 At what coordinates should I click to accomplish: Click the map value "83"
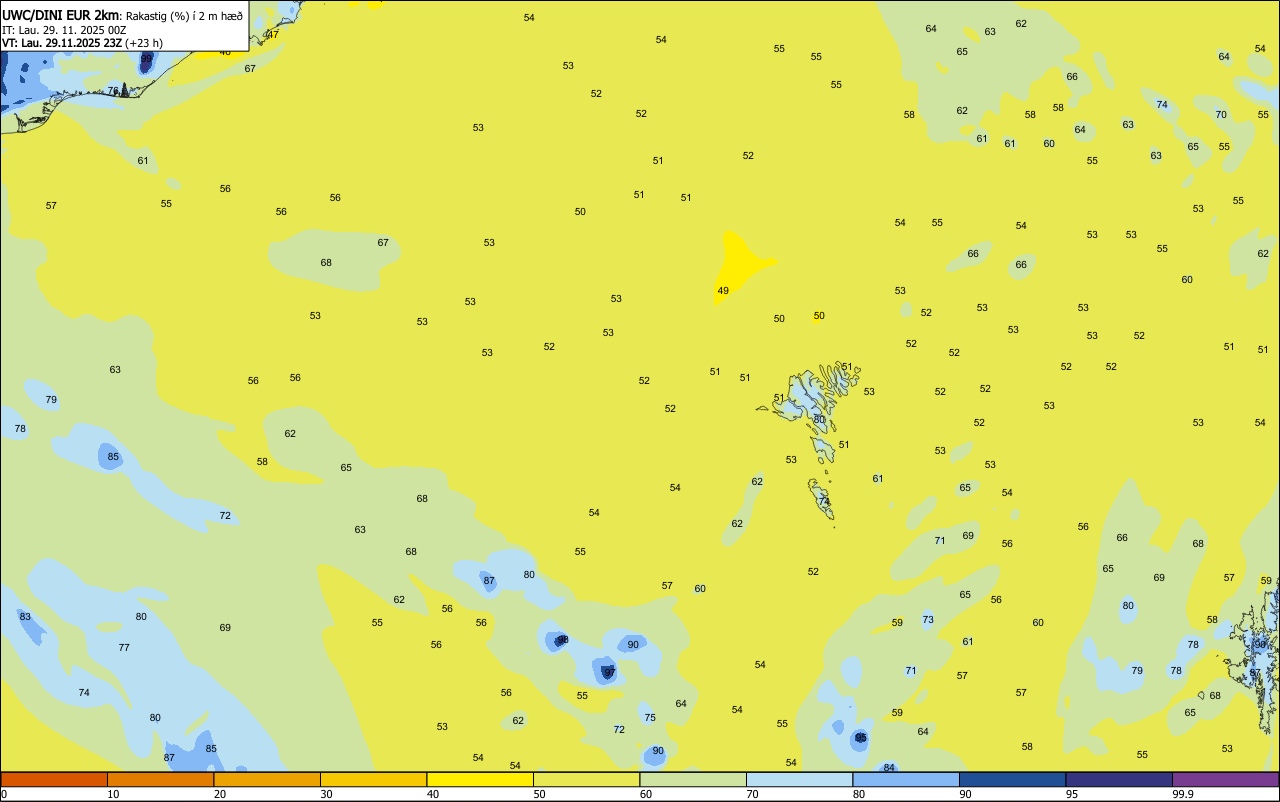(x=25, y=616)
